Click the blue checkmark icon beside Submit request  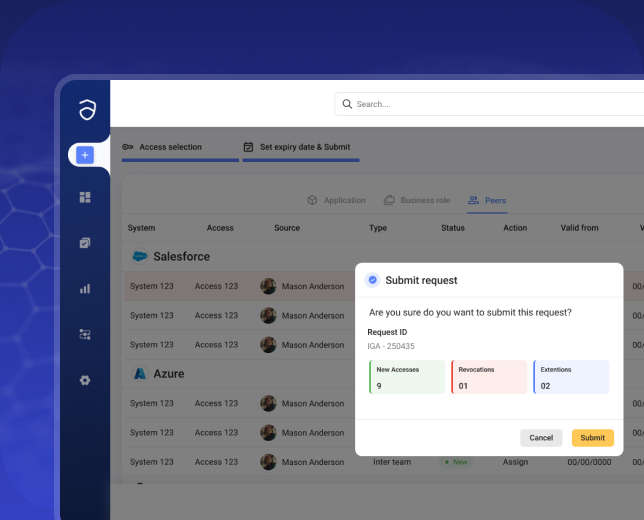(373, 280)
